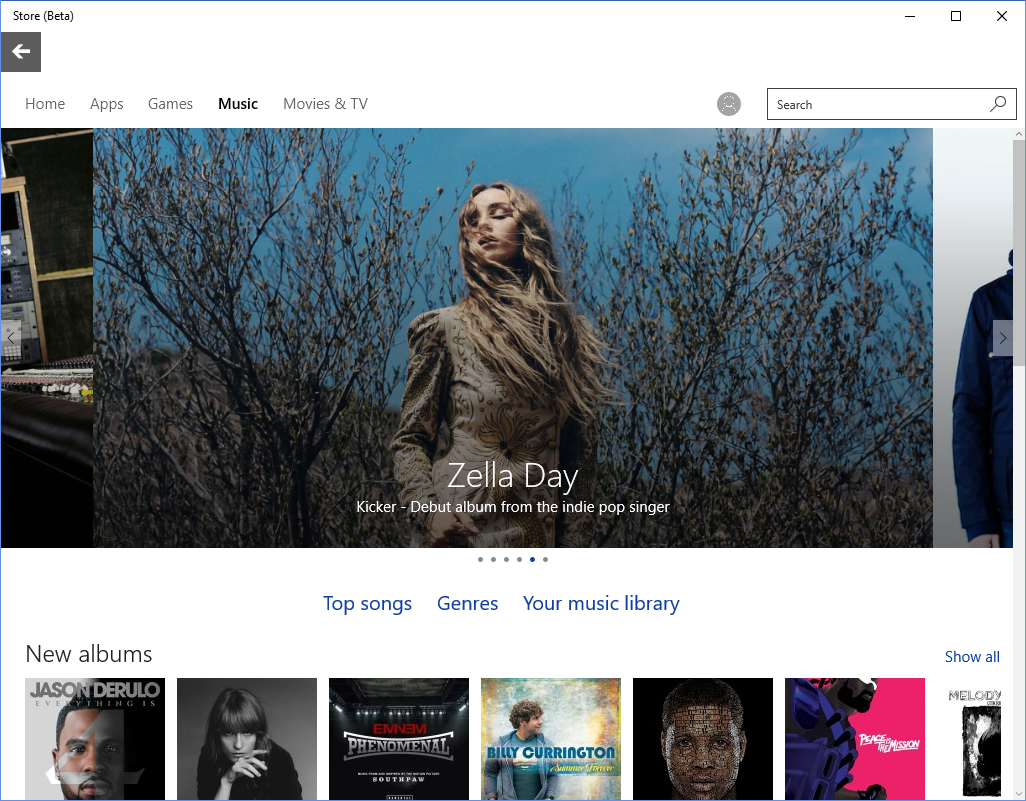The image size is (1026, 801).
Task: Go to the Home section
Action: pyautogui.click(x=45, y=103)
